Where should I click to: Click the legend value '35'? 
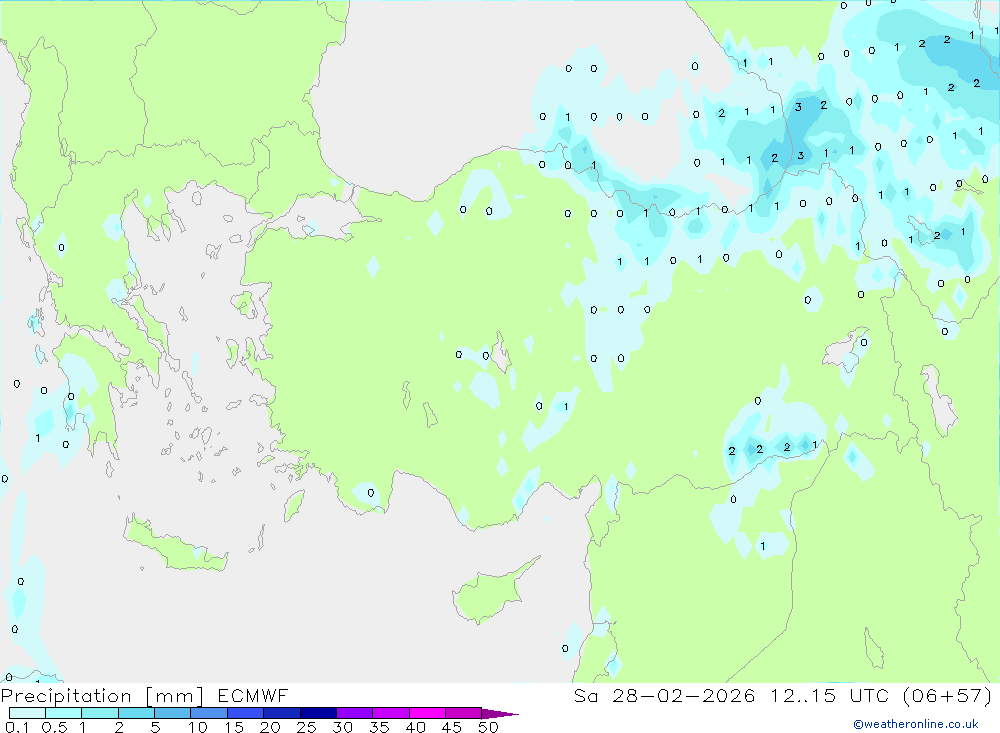379,727
